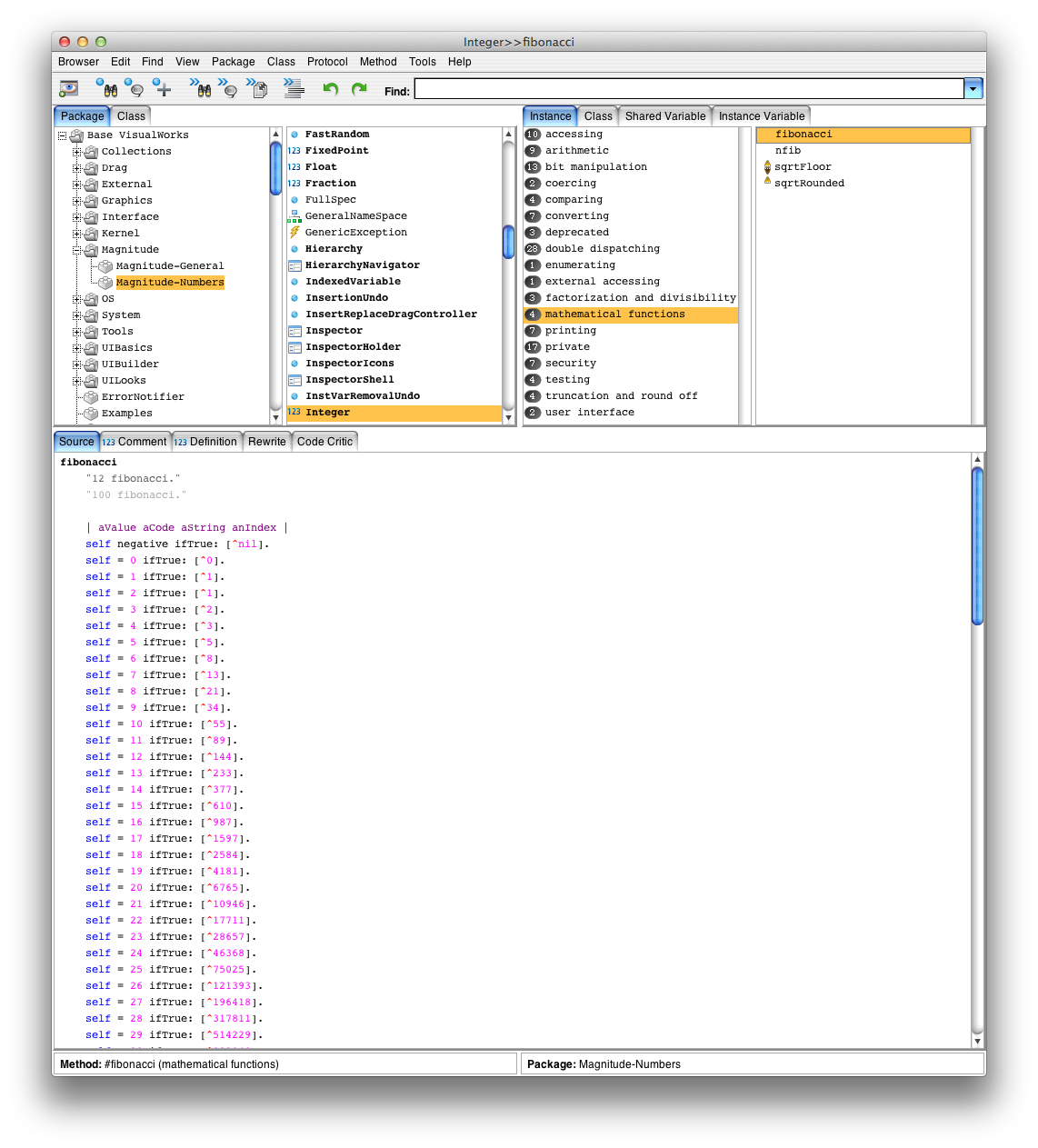Click the Magnitude-General package box icon
Screen dimensions: 1038x1148
click(105, 266)
